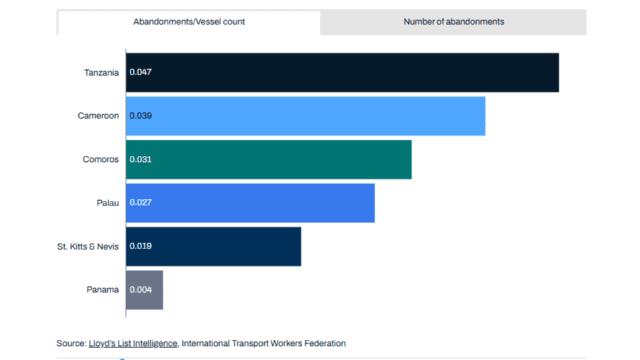Click the Cameroon axis label

point(98,116)
